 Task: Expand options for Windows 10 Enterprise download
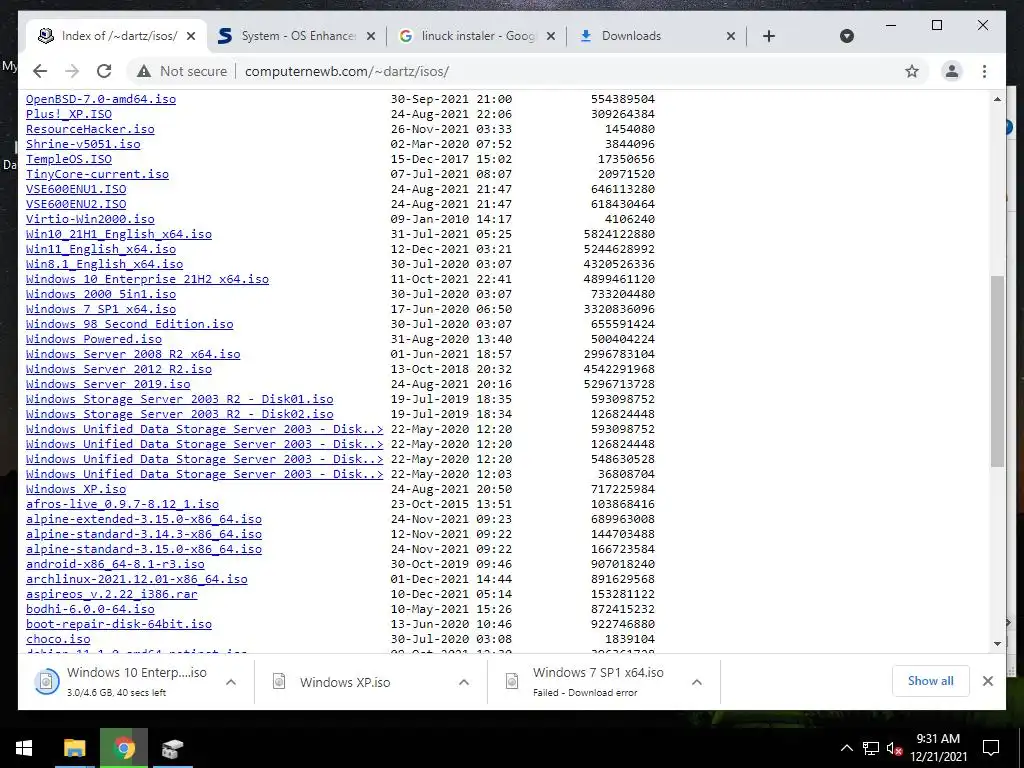coord(231,682)
